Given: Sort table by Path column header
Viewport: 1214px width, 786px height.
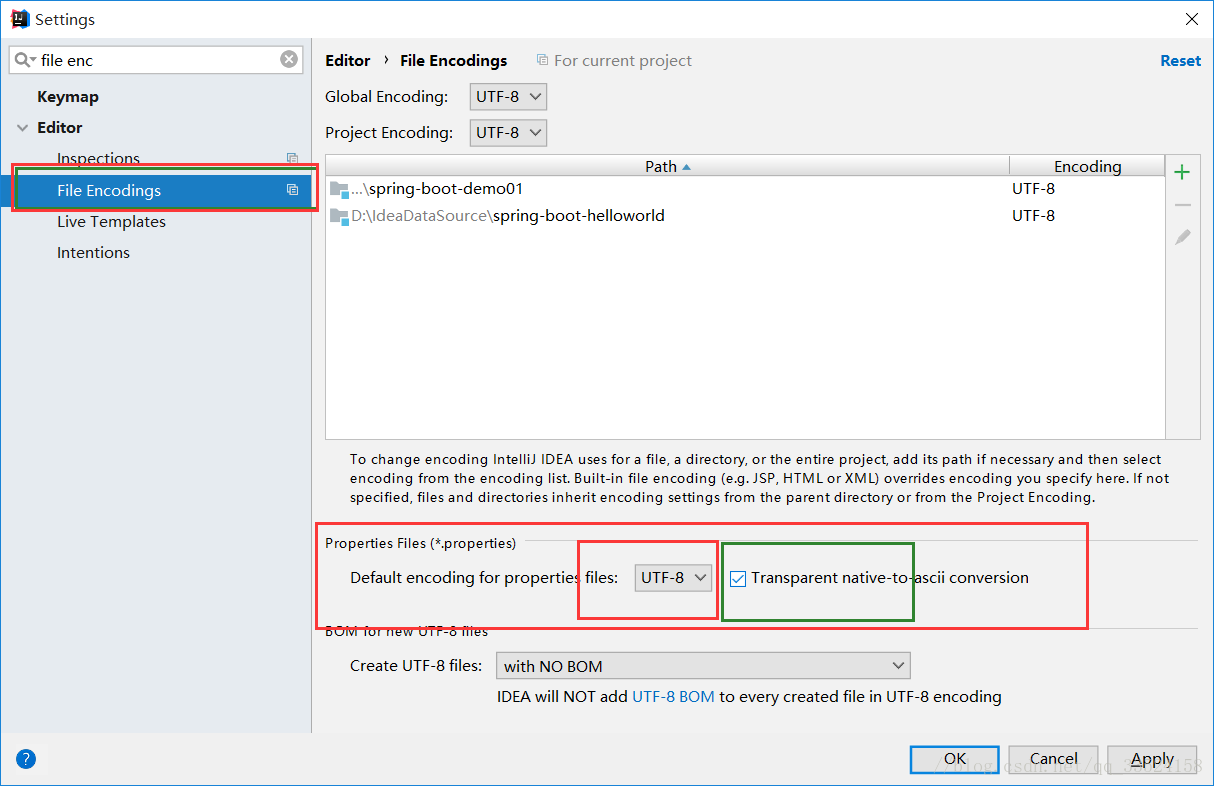Looking at the screenshot, I should (x=667, y=166).
